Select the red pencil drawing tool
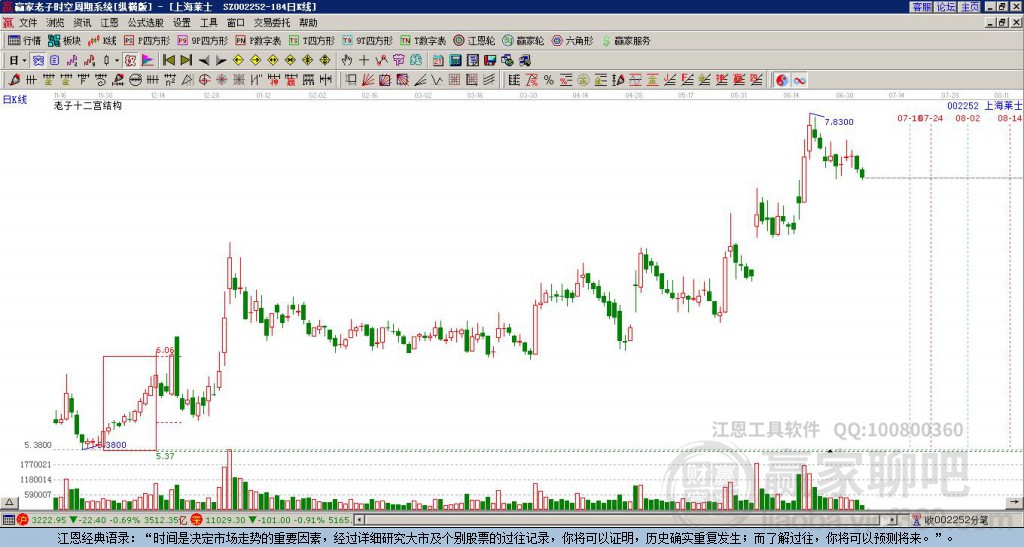This screenshot has width=1024, height=548. coord(14,80)
